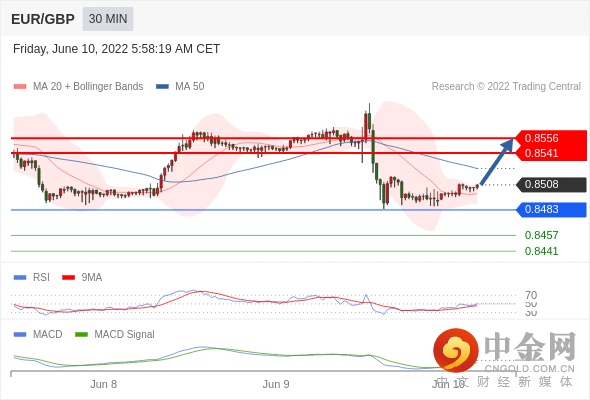Toggle the MACD blue legend marker
Screen dimensions: 590x400
pos(20,334)
